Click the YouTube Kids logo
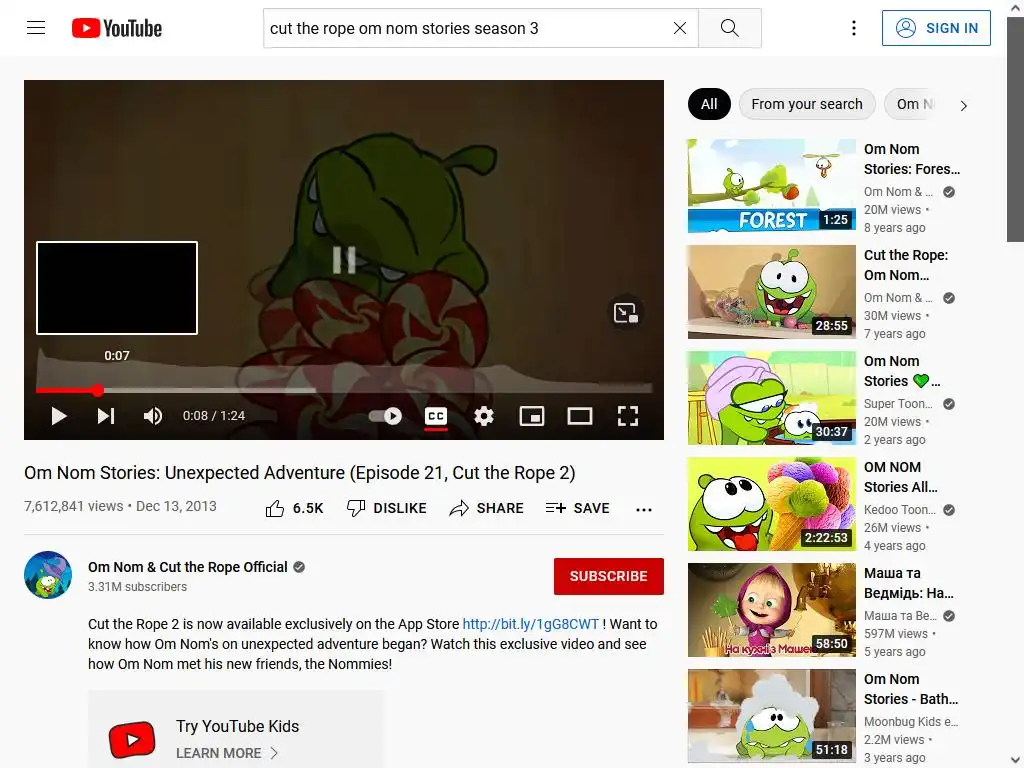This screenshot has height=768, width=1024. click(x=132, y=739)
